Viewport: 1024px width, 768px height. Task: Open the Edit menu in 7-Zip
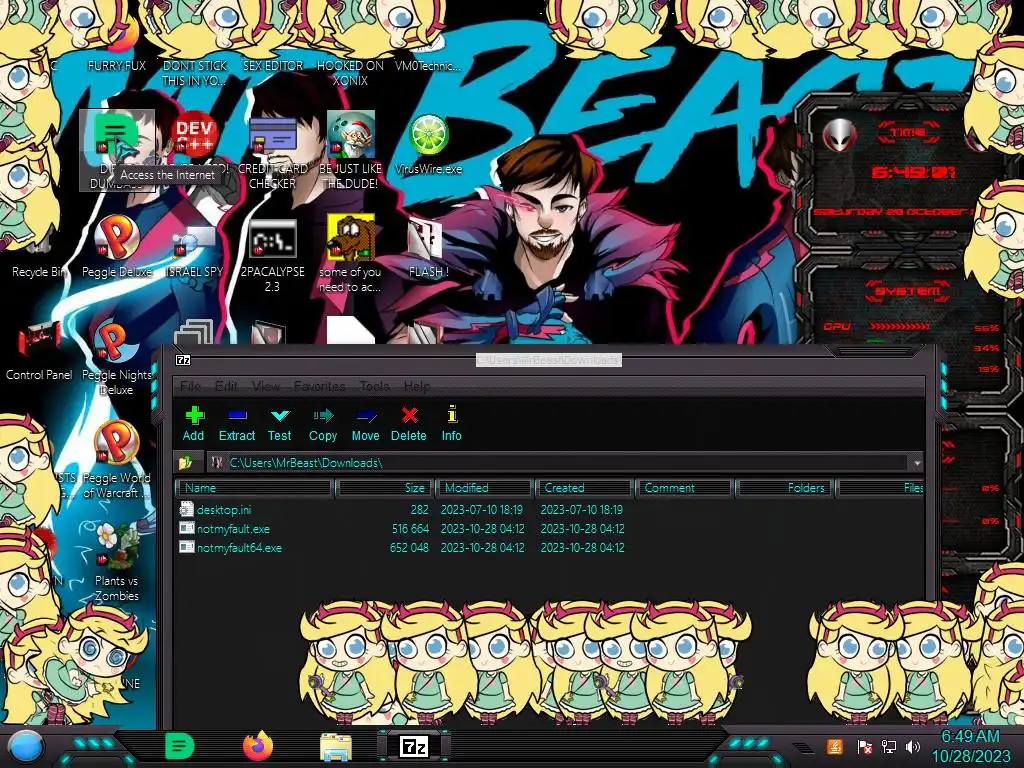[x=226, y=386]
